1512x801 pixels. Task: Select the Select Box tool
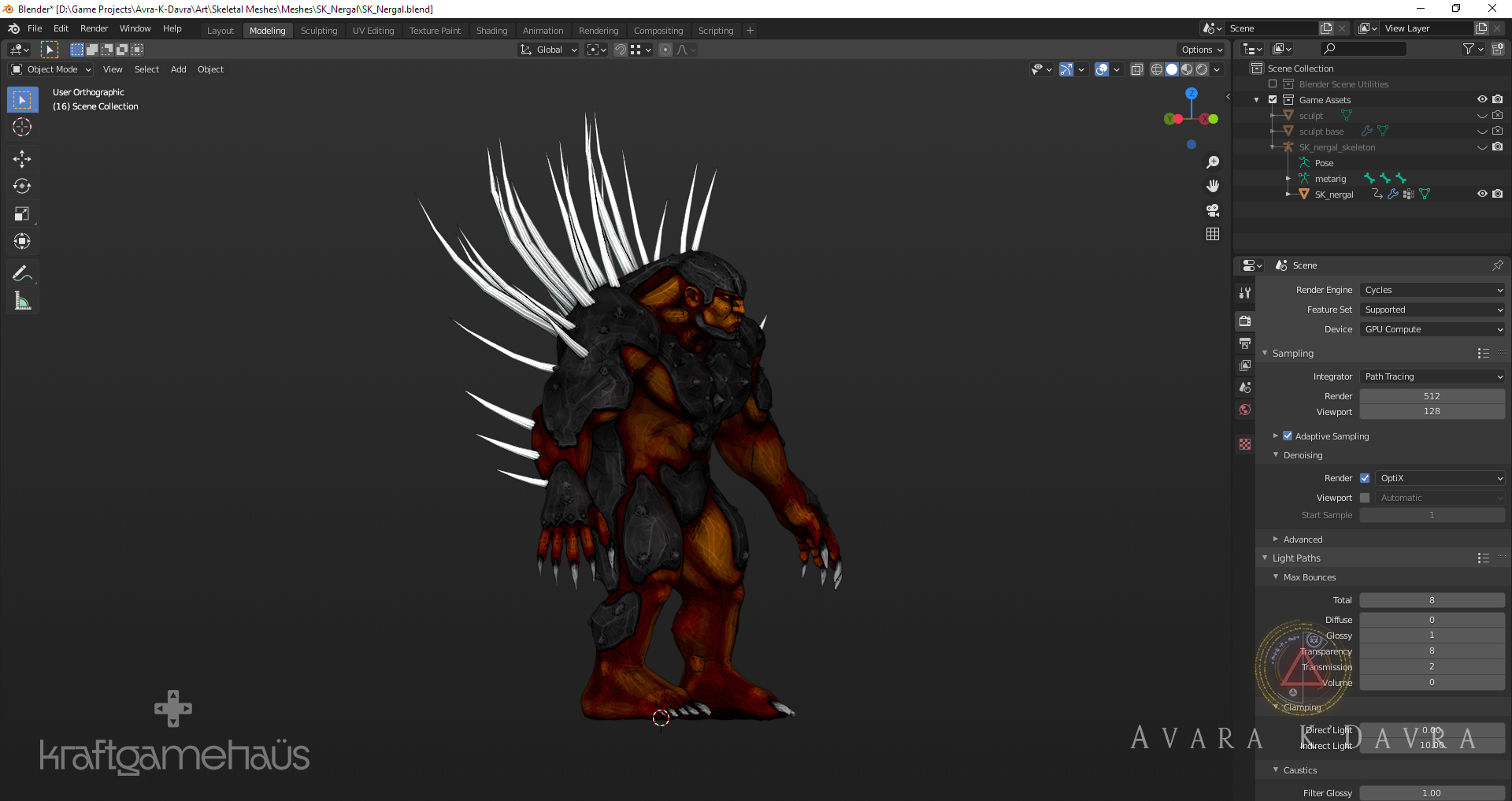22,100
